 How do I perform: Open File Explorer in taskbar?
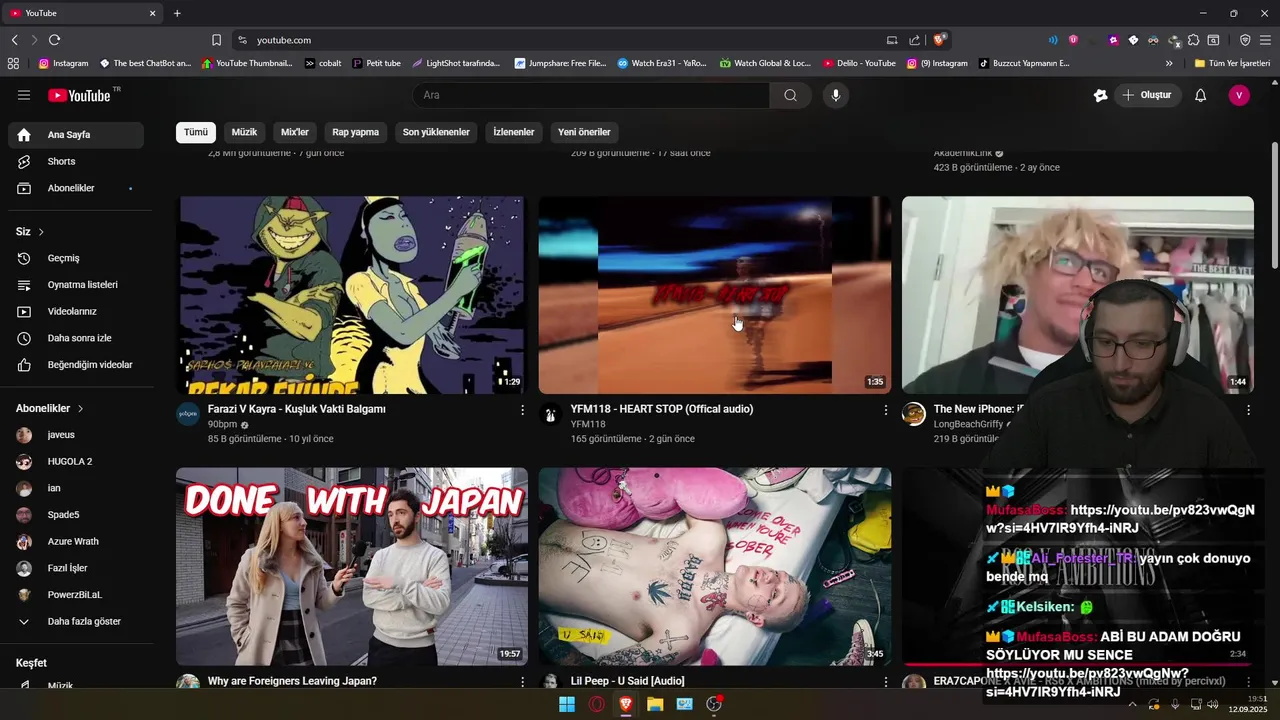pos(655,704)
